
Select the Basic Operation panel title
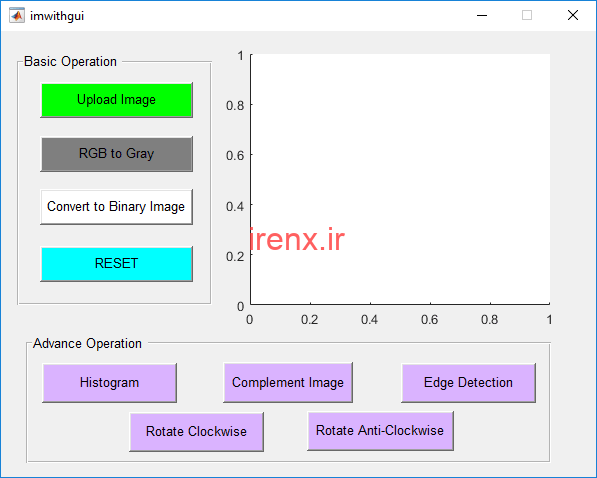(70, 61)
